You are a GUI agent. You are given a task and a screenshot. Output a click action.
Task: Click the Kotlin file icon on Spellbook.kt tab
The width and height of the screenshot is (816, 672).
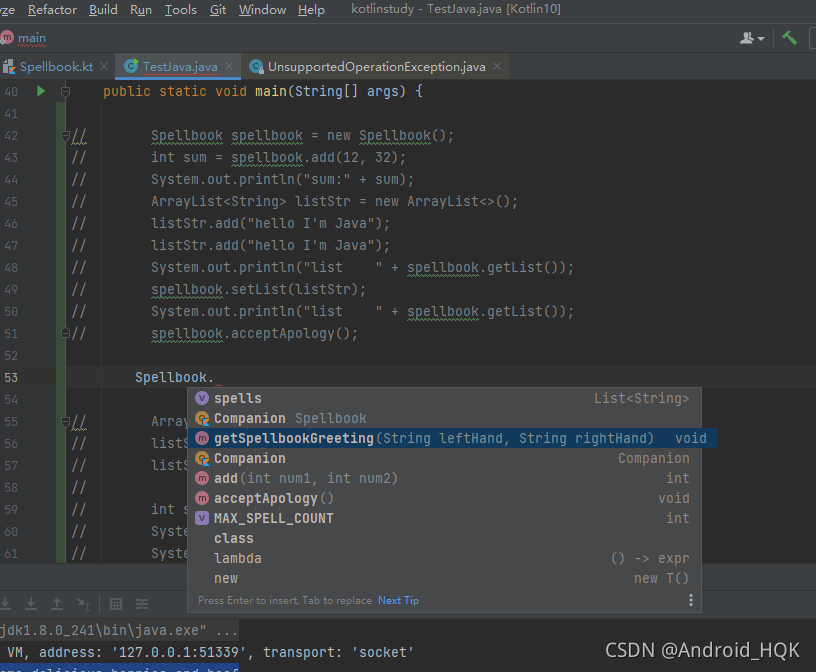coord(9,67)
